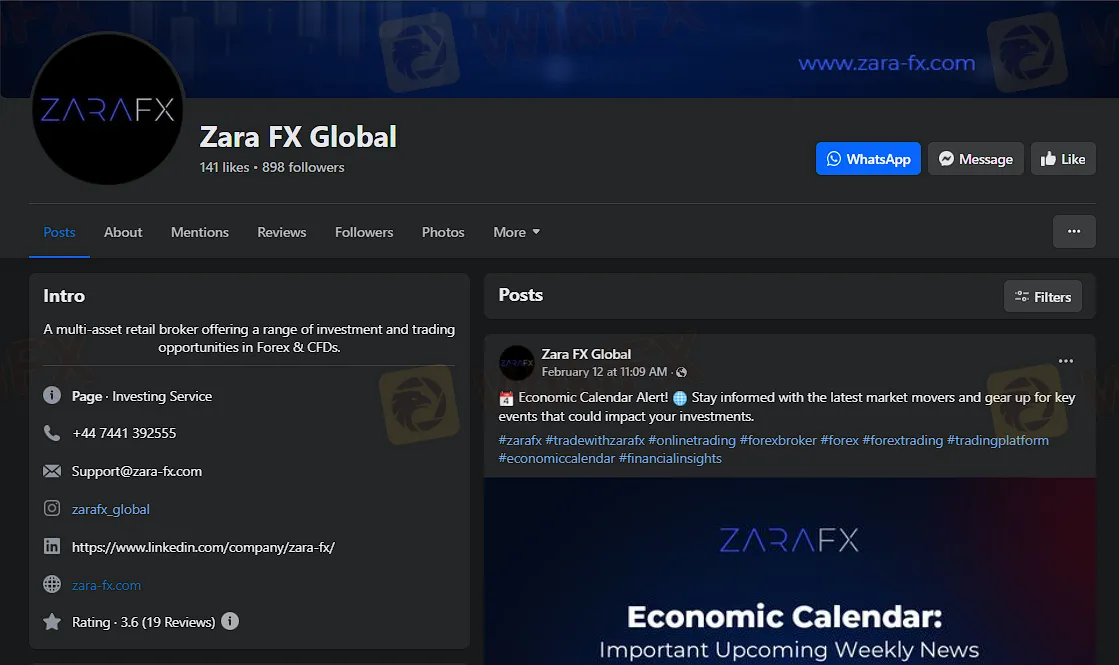Open the #onlinetrading hashtag
The height and width of the screenshot is (665, 1119).
tap(692, 440)
